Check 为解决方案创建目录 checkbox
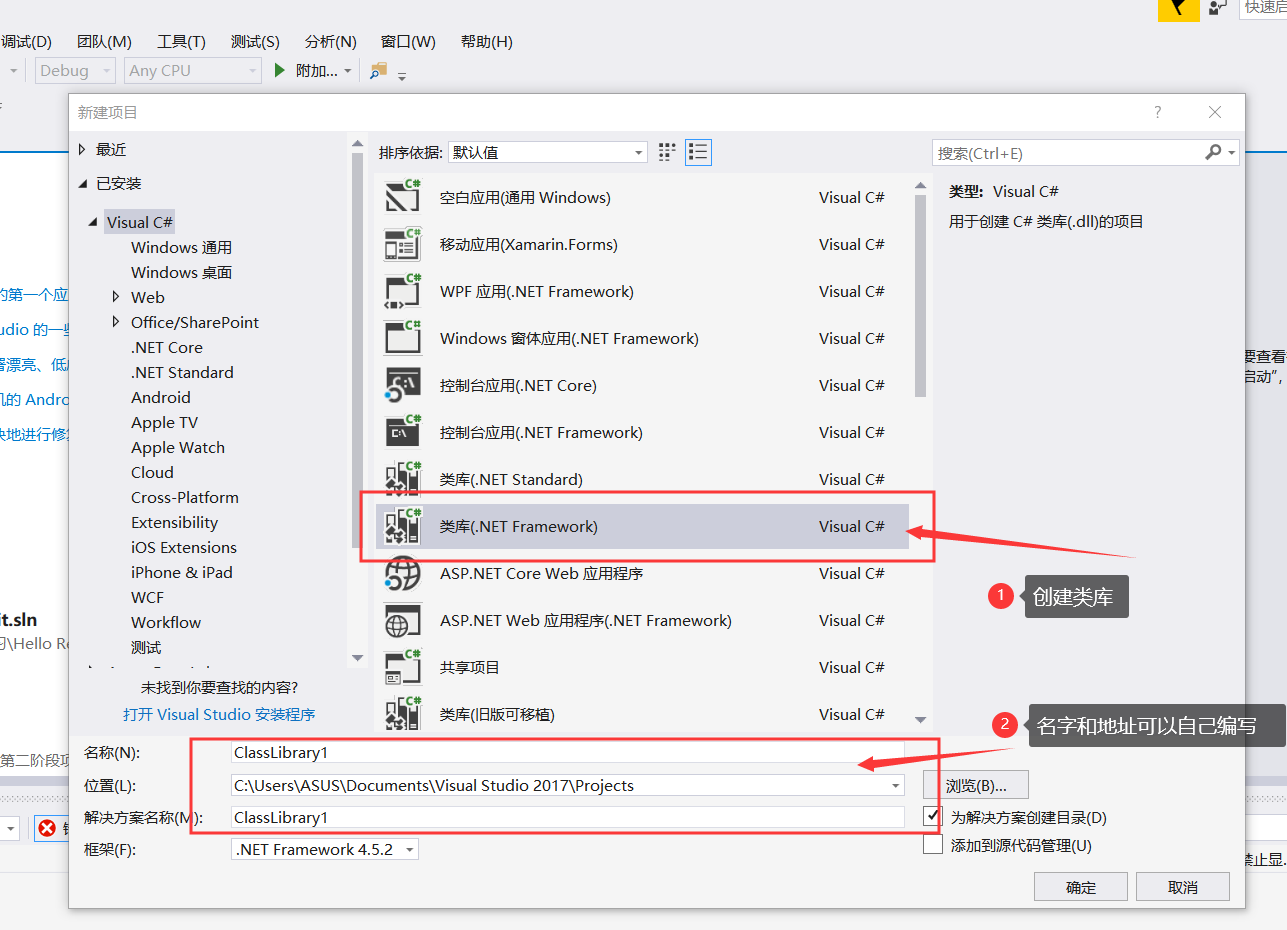The height and width of the screenshot is (930, 1287). click(933, 816)
